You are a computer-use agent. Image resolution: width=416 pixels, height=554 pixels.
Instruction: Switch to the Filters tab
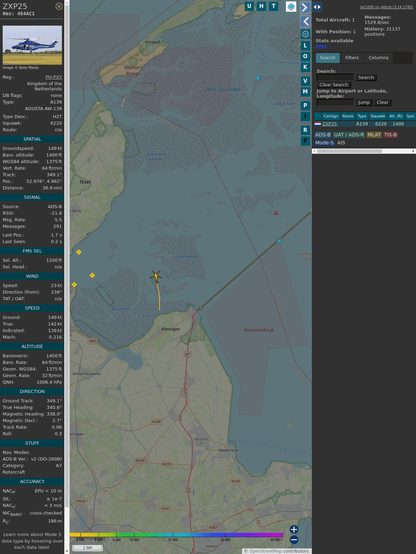pyautogui.click(x=352, y=58)
